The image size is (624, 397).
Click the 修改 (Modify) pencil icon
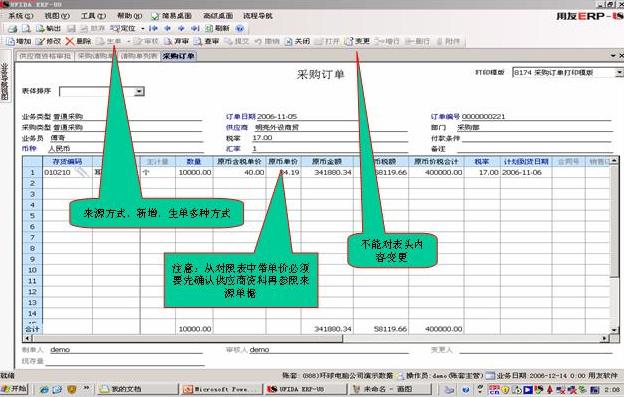point(40,41)
